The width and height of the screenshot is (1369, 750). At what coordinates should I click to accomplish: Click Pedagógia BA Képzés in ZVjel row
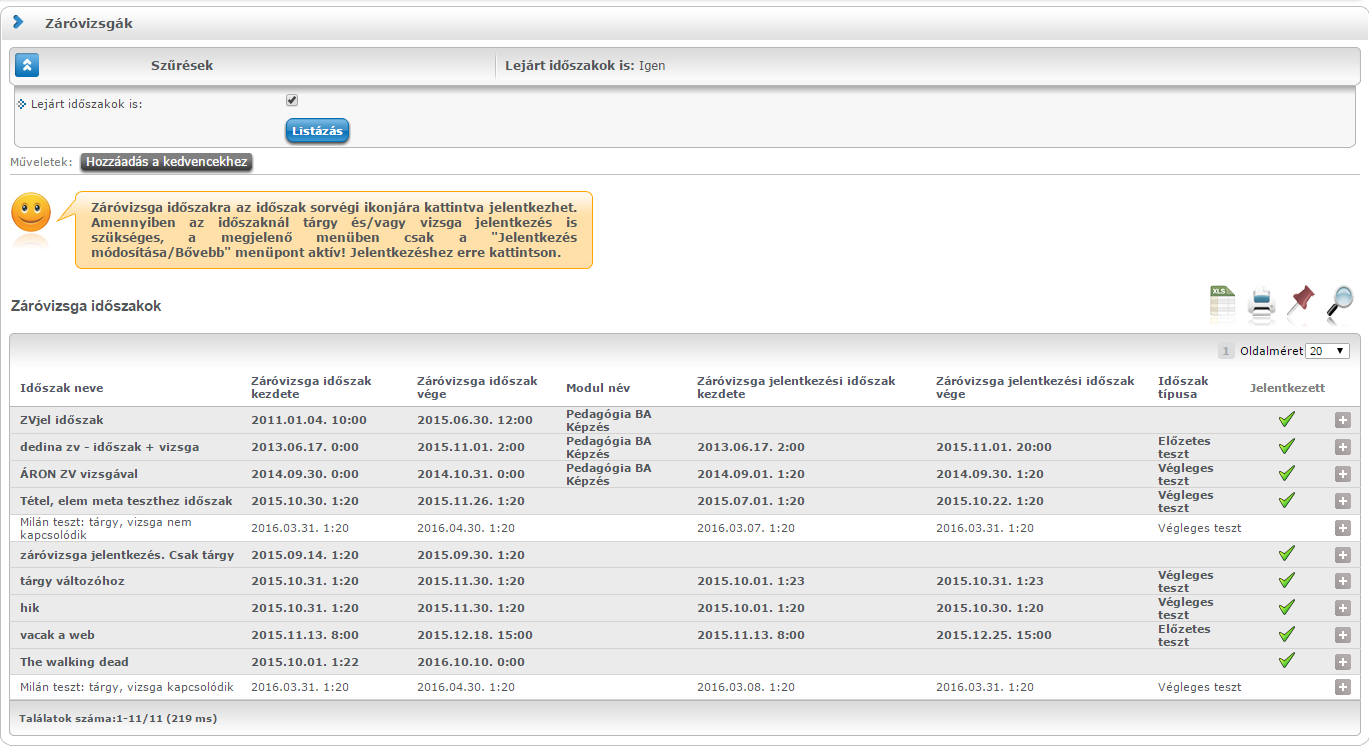click(x=608, y=420)
